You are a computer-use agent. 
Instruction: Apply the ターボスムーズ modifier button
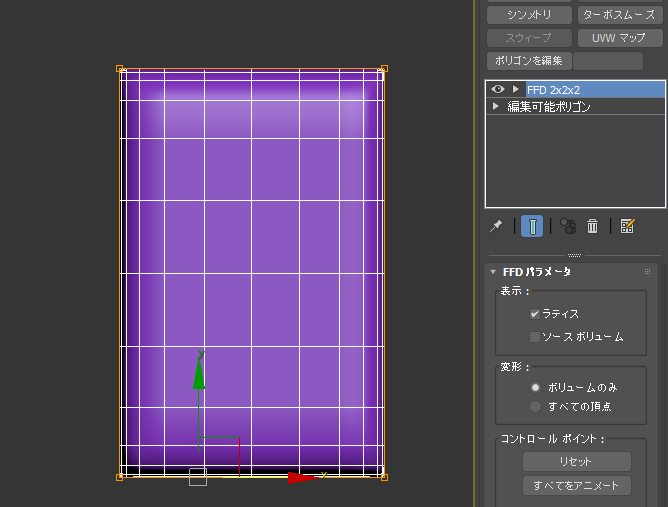[x=620, y=15]
